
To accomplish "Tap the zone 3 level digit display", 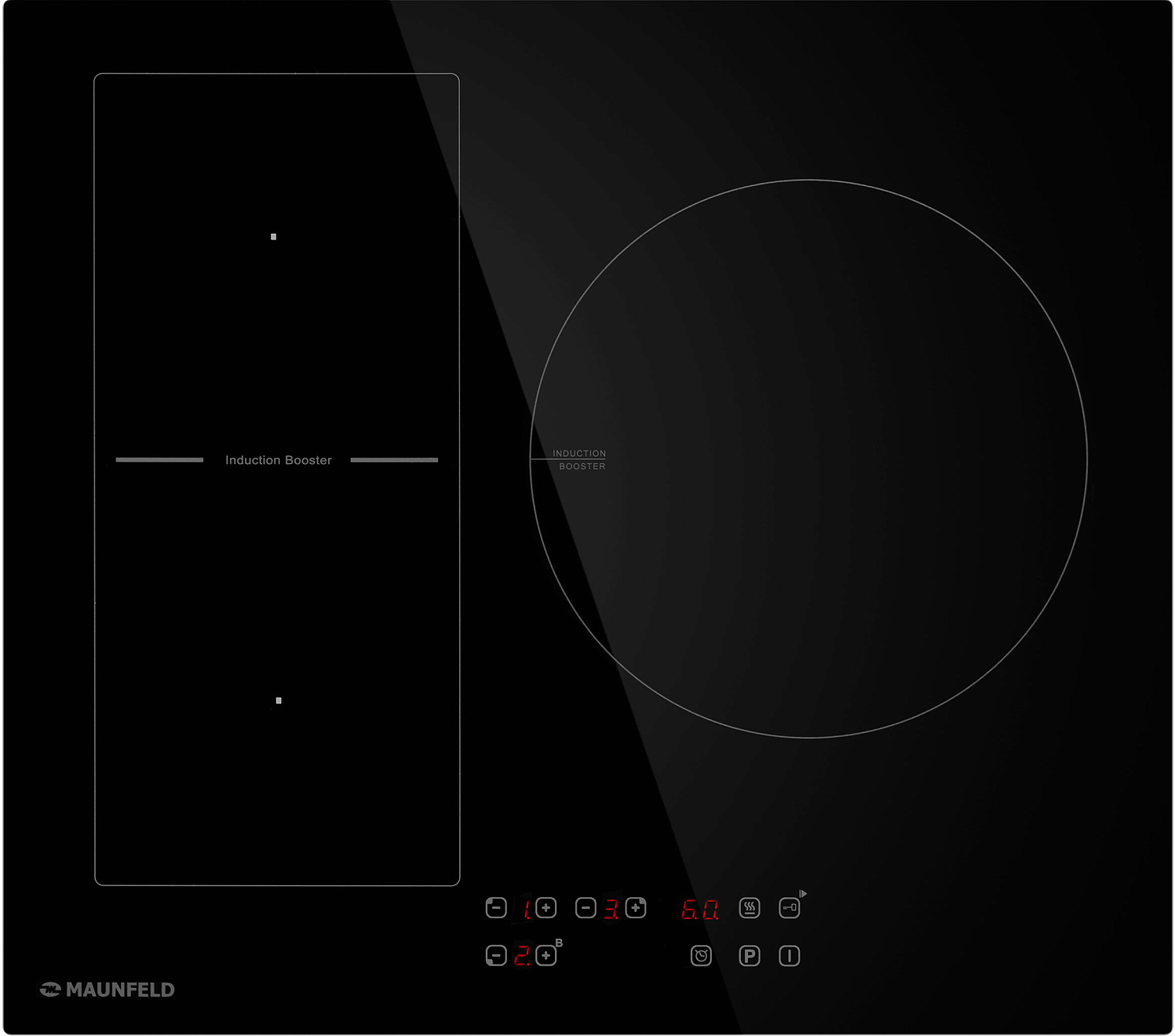I will point(611,910).
